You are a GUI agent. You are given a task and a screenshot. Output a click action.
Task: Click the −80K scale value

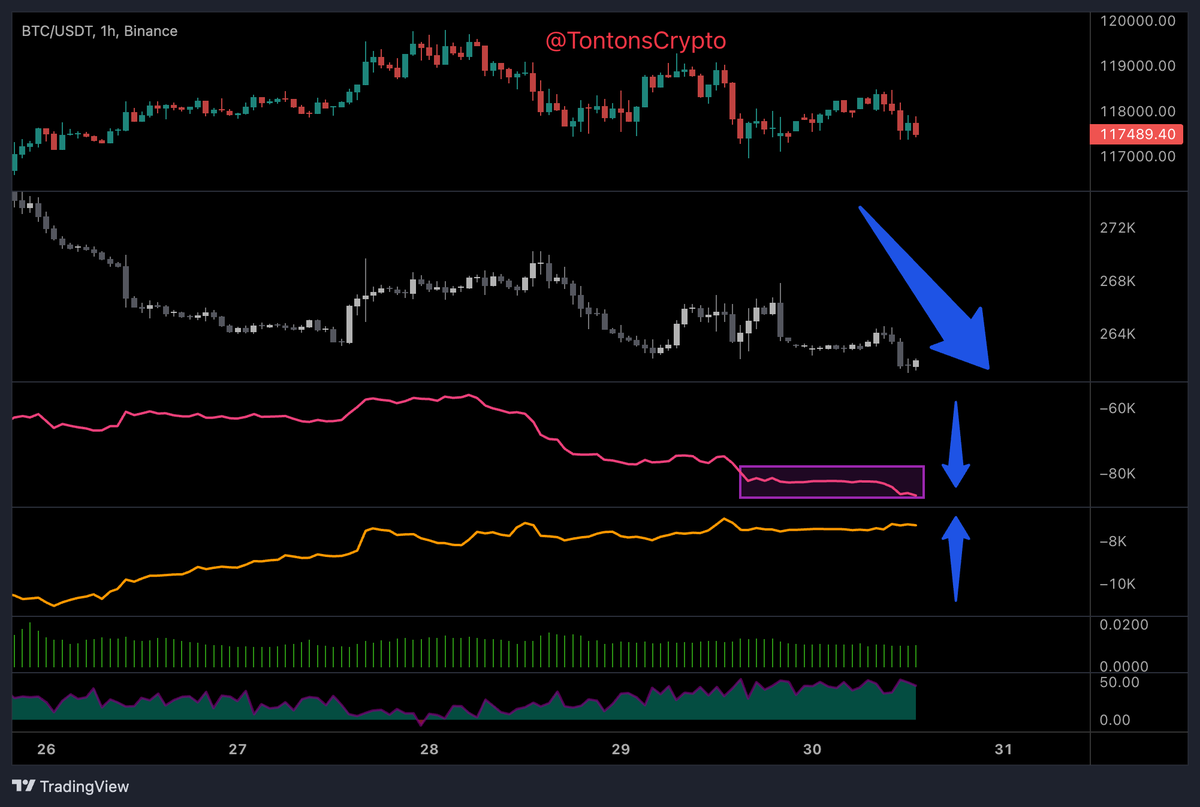tap(1119, 474)
